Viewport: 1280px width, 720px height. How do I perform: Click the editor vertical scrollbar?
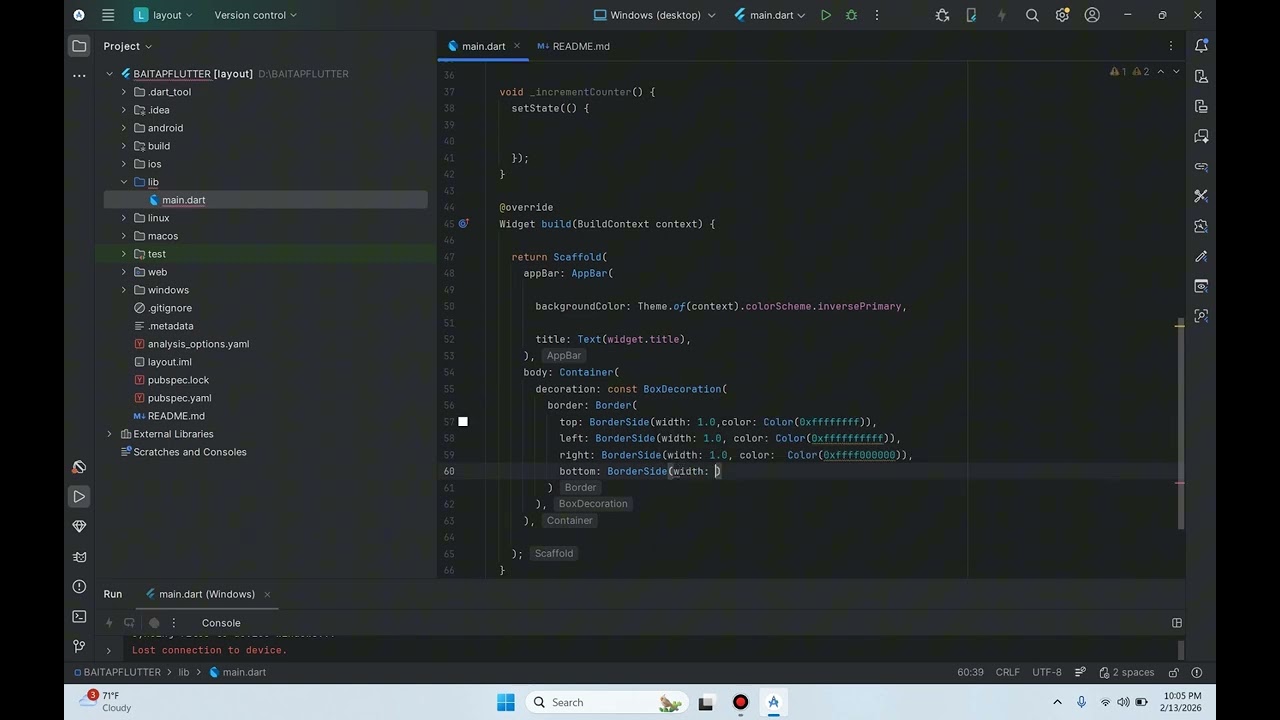(x=1180, y=425)
